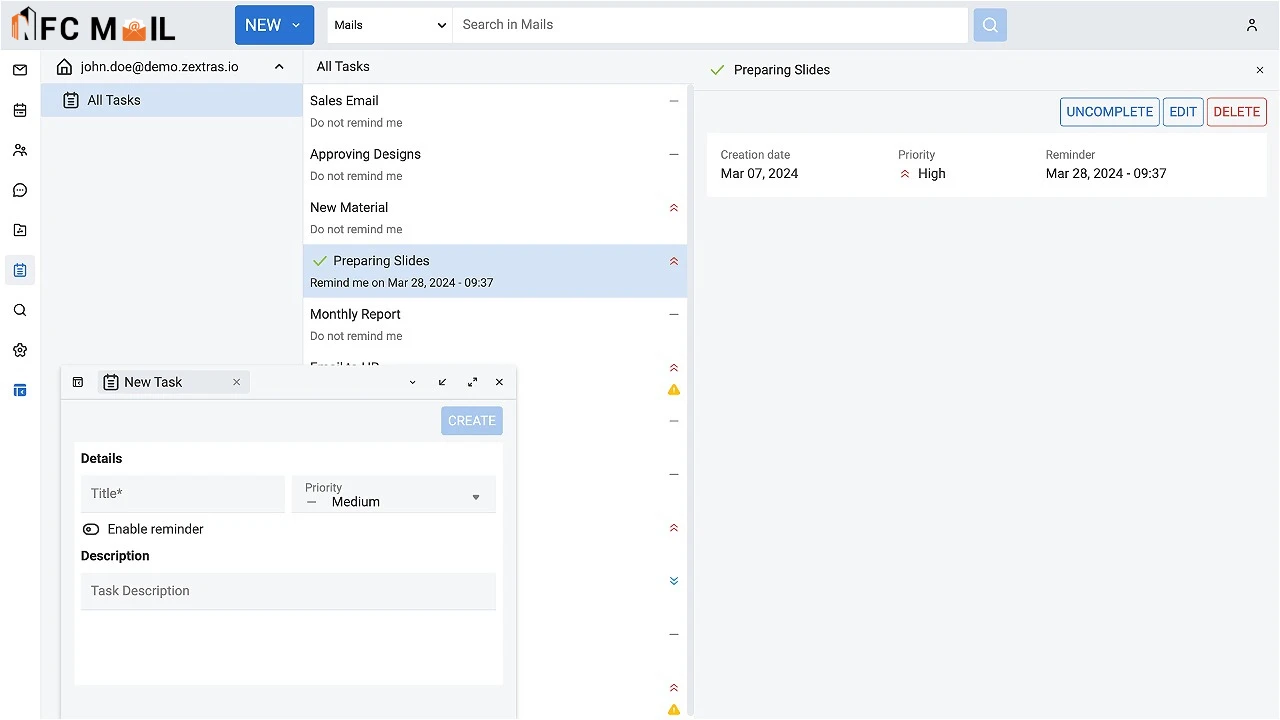Open the Tasks module icon
This screenshot has height=720, width=1280.
pyautogui.click(x=20, y=270)
